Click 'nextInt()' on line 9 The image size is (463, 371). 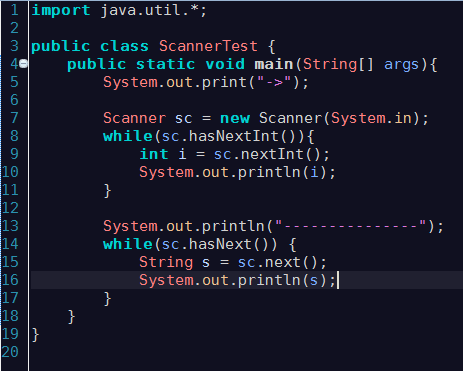[x=280, y=155]
